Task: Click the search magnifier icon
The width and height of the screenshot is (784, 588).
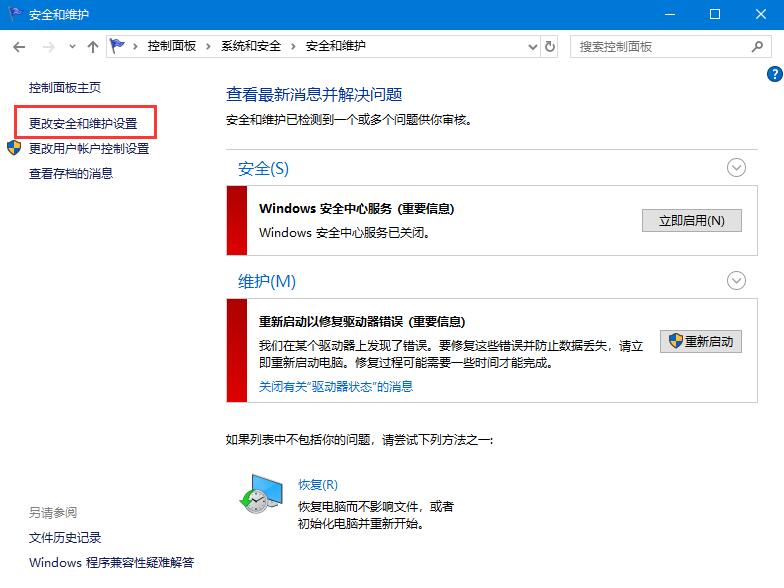Action: coord(757,46)
